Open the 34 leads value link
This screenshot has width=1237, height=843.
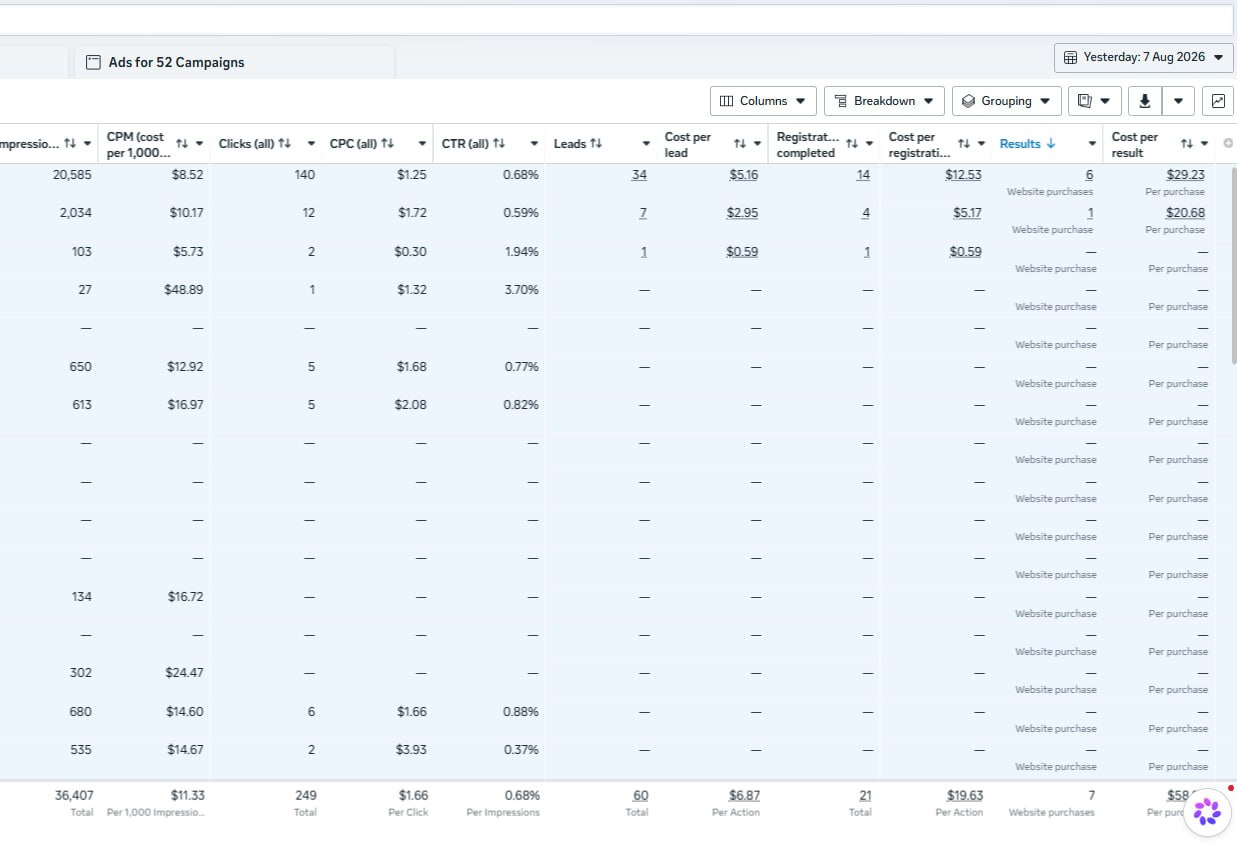639,175
